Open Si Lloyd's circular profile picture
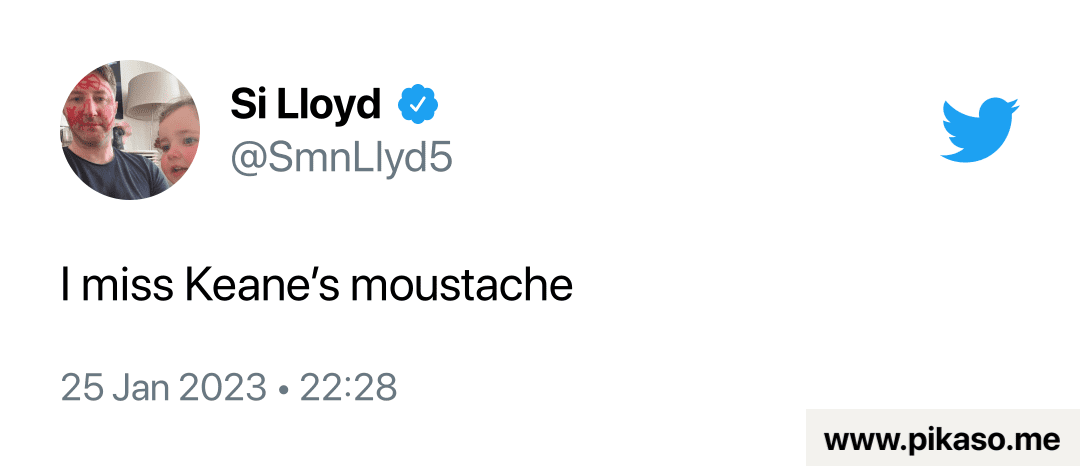 pyautogui.click(x=130, y=130)
